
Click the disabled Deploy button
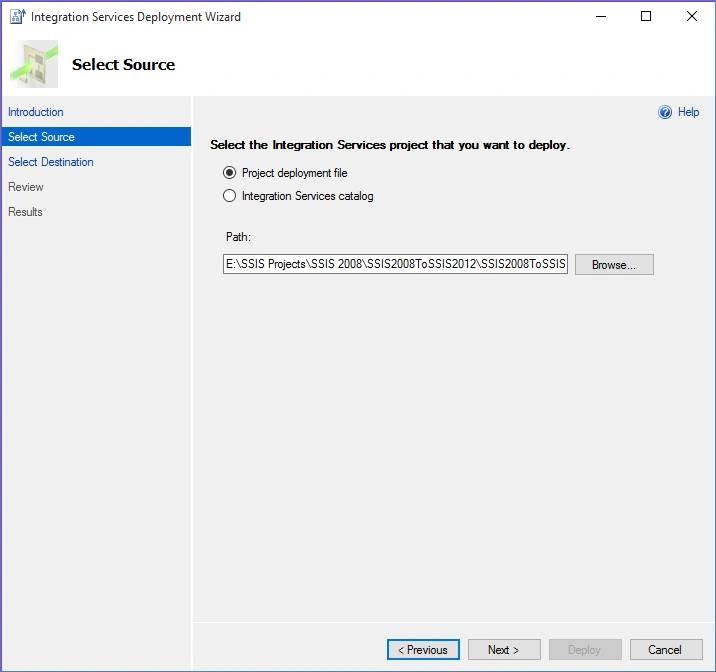pos(585,650)
